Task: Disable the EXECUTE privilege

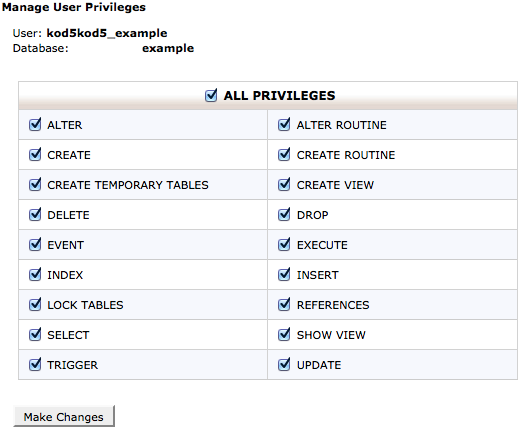Action: [284, 245]
